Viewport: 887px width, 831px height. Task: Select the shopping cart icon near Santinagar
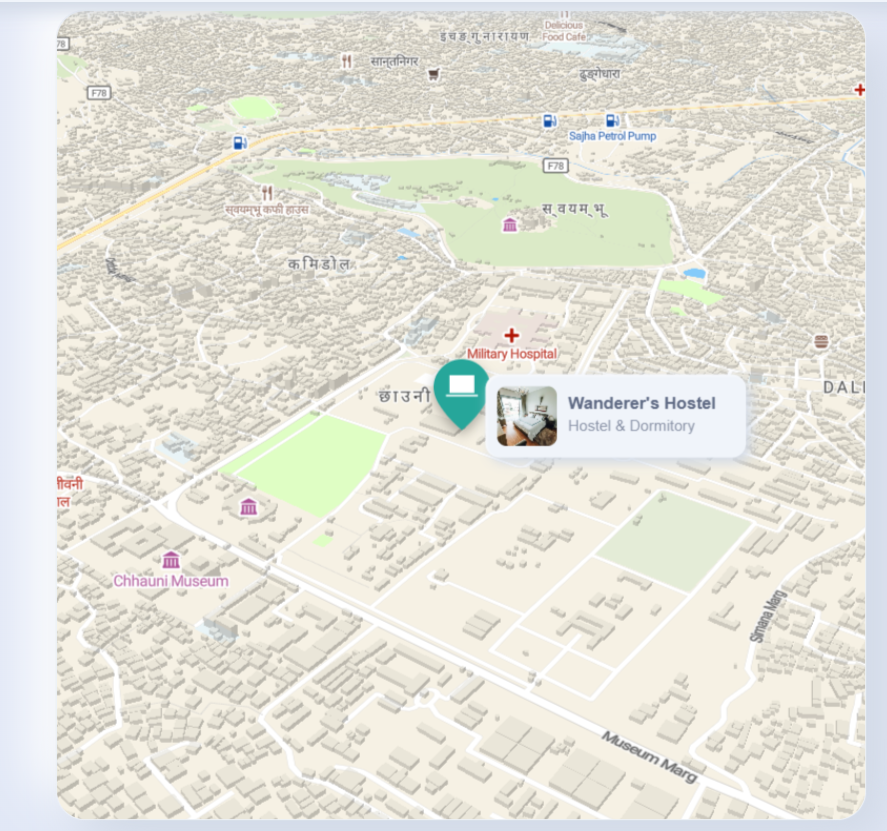click(x=433, y=74)
